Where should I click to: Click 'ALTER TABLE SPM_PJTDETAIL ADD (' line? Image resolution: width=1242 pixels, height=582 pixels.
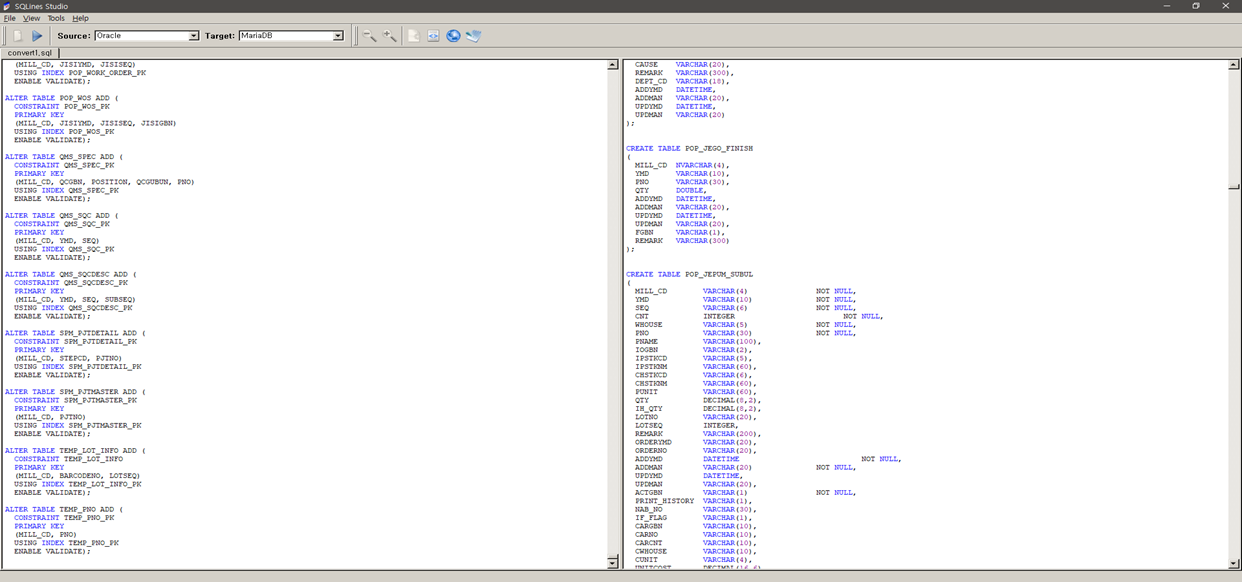[x=75, y=333]
